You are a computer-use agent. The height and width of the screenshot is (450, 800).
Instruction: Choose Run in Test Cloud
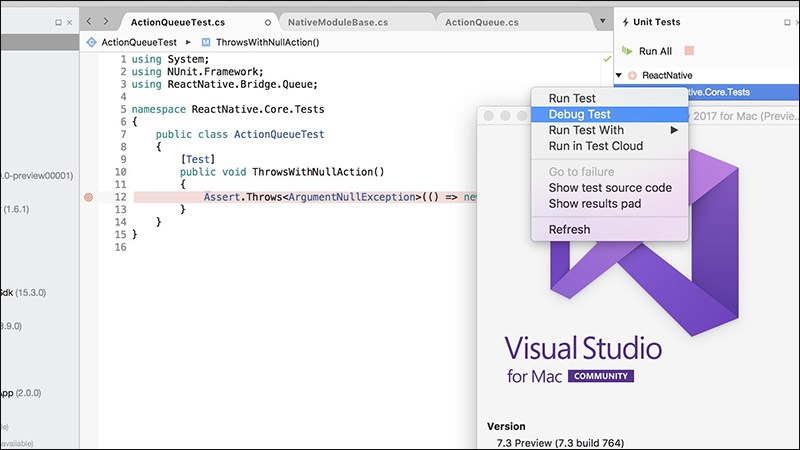[610, 146]
